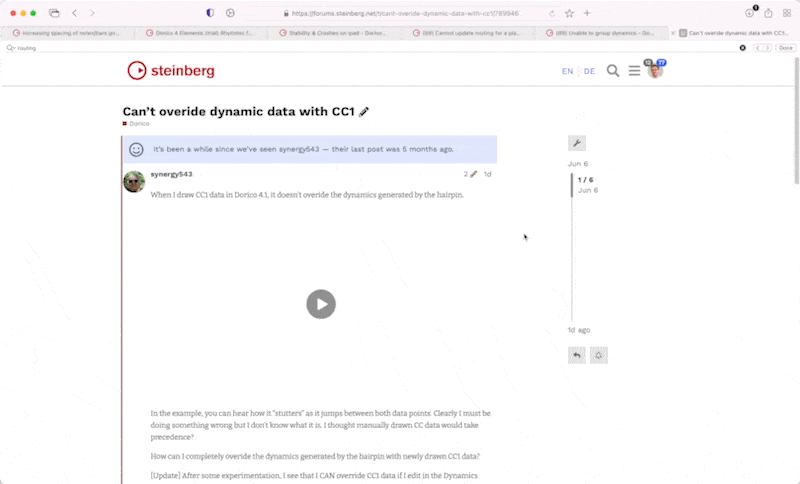Open the Dorico category link
Image resolution: width=800 pixels, height=484 pixels.
pyautogui.click(x=138, y=124)
